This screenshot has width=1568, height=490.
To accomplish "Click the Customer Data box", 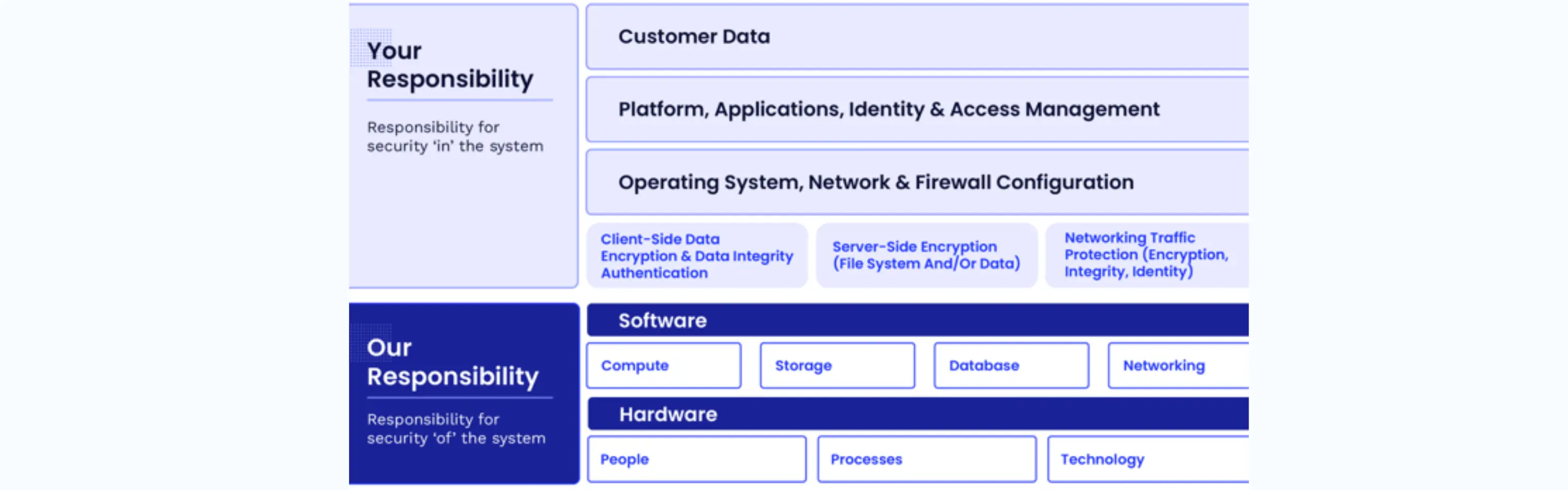I will (x=917, y=36).
